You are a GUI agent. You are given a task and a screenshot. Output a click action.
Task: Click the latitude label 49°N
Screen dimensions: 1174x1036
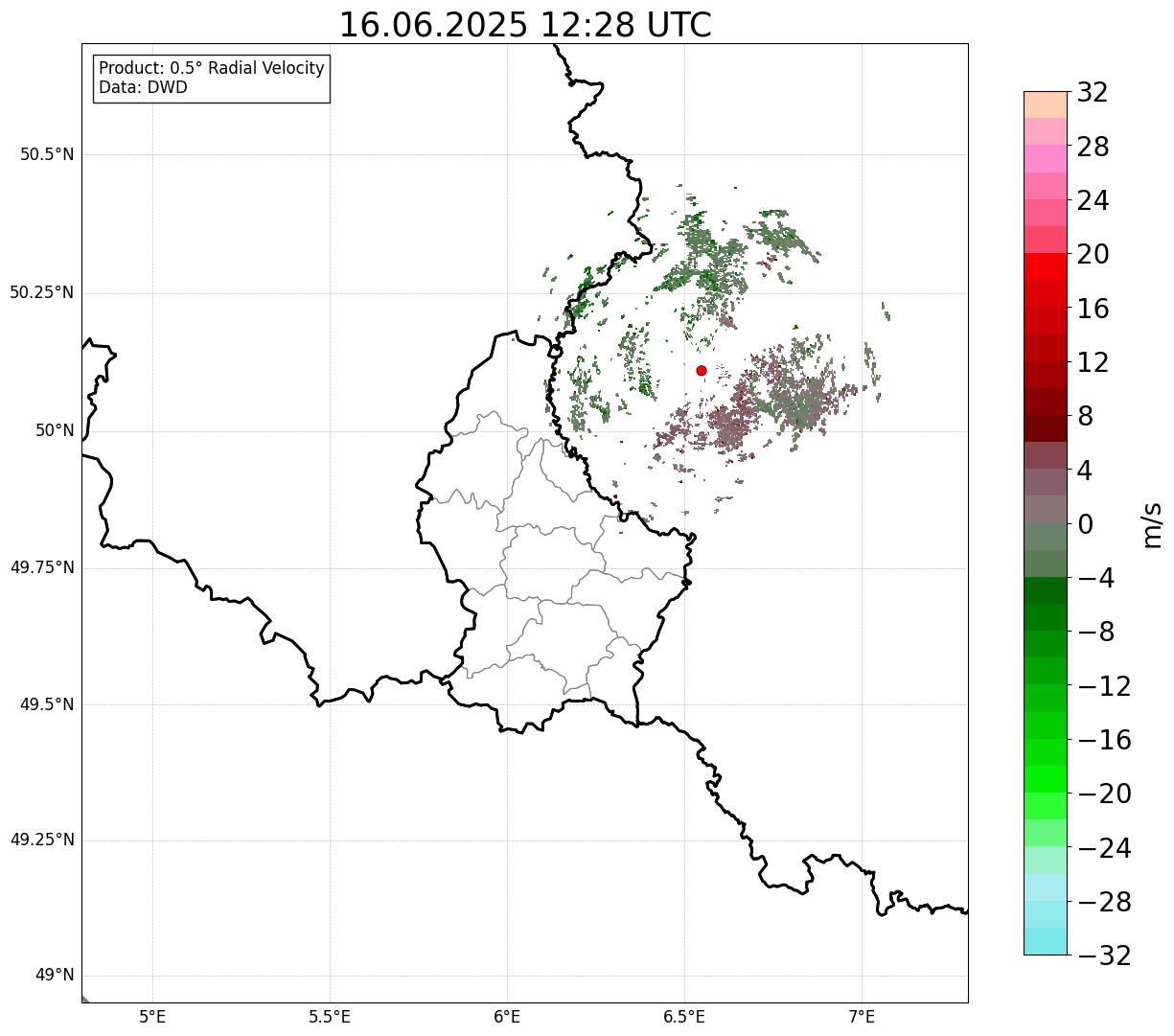[x=55, y=976]
